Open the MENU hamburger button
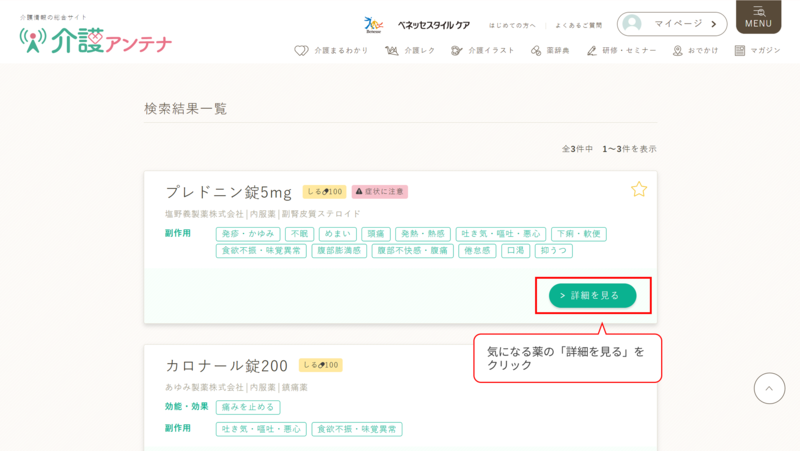Image resolution: width=800 pixels, height=451 pixels. [758, 17]
